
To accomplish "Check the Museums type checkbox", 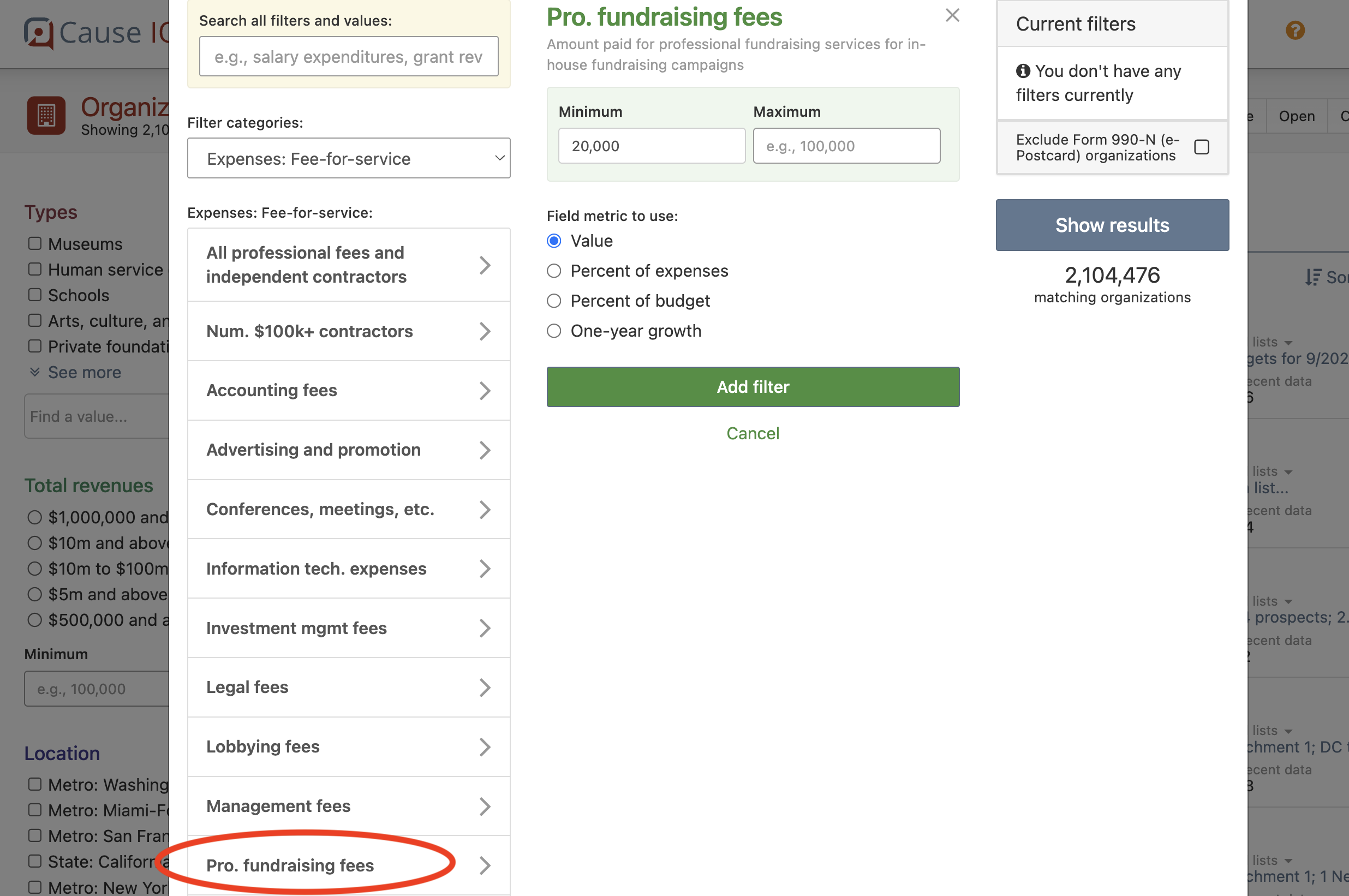I will (x=34, y=243).
